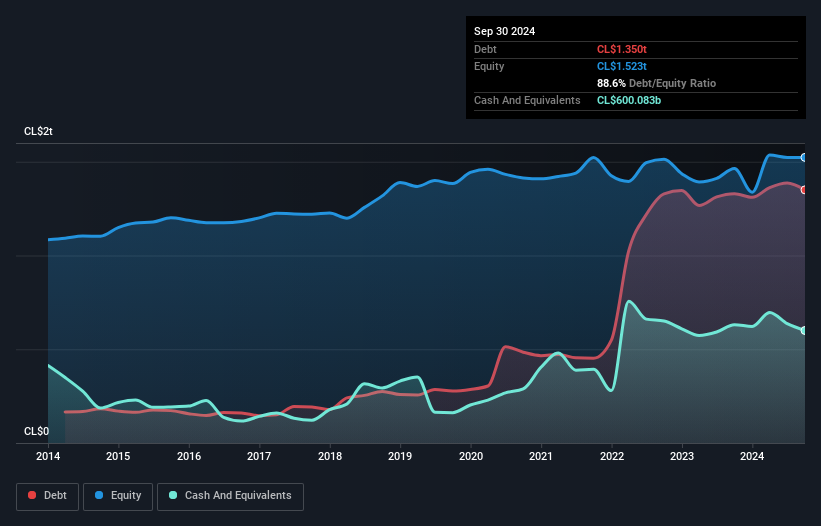This screenshot has height=526, width=821.
Task: Click the red Debt endpoint marker
Action: click(x=803, y=190)
